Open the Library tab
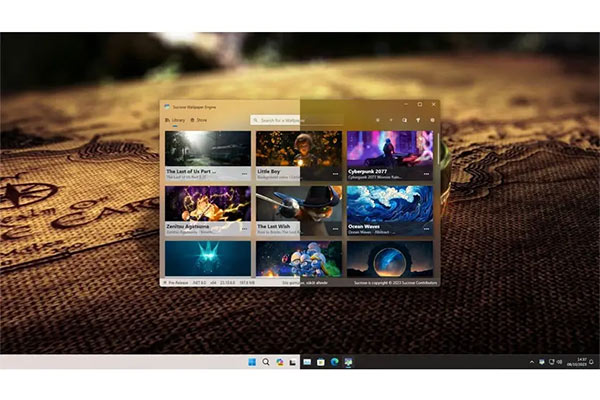The width and height of the screenshot is (600, 400). tap(175, 120)
